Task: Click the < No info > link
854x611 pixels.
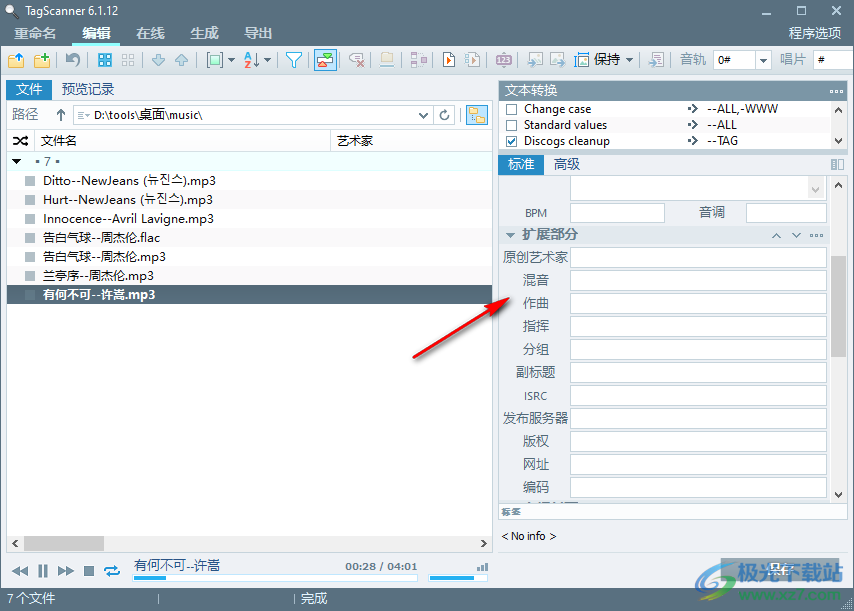Action: point(528,536)
